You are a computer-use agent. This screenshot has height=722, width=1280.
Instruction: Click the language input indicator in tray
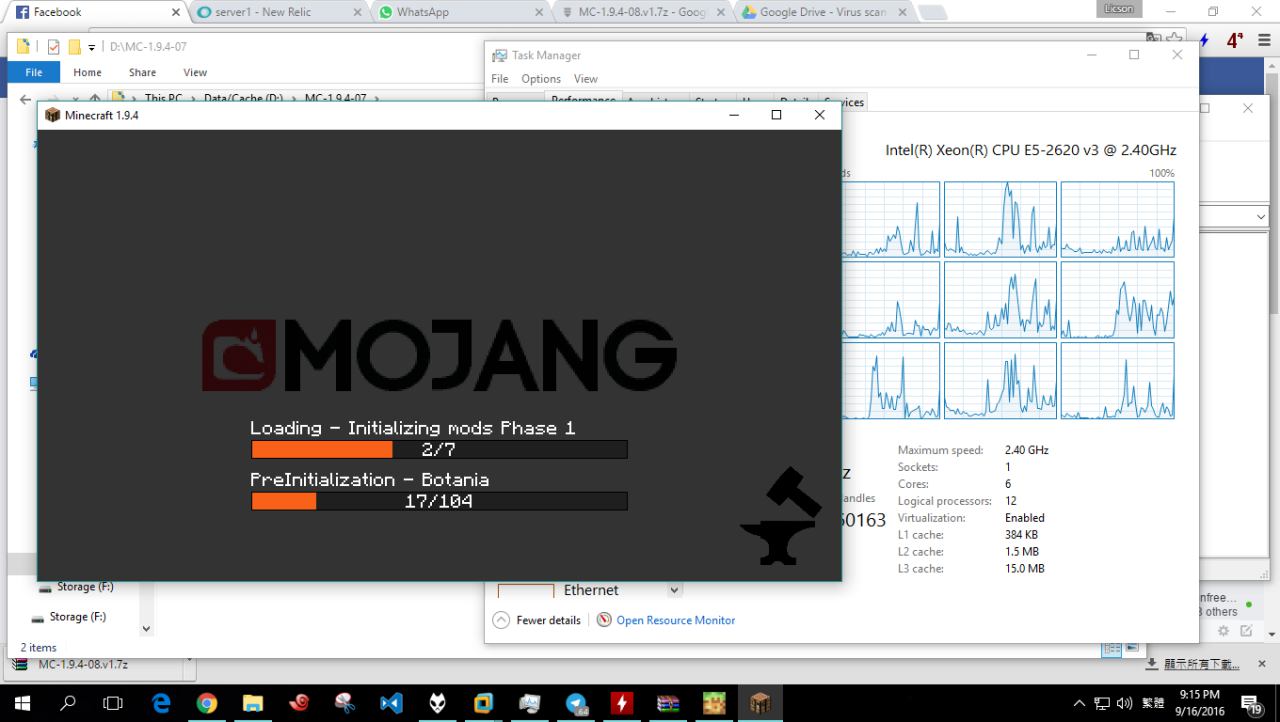click(1153, 704)
